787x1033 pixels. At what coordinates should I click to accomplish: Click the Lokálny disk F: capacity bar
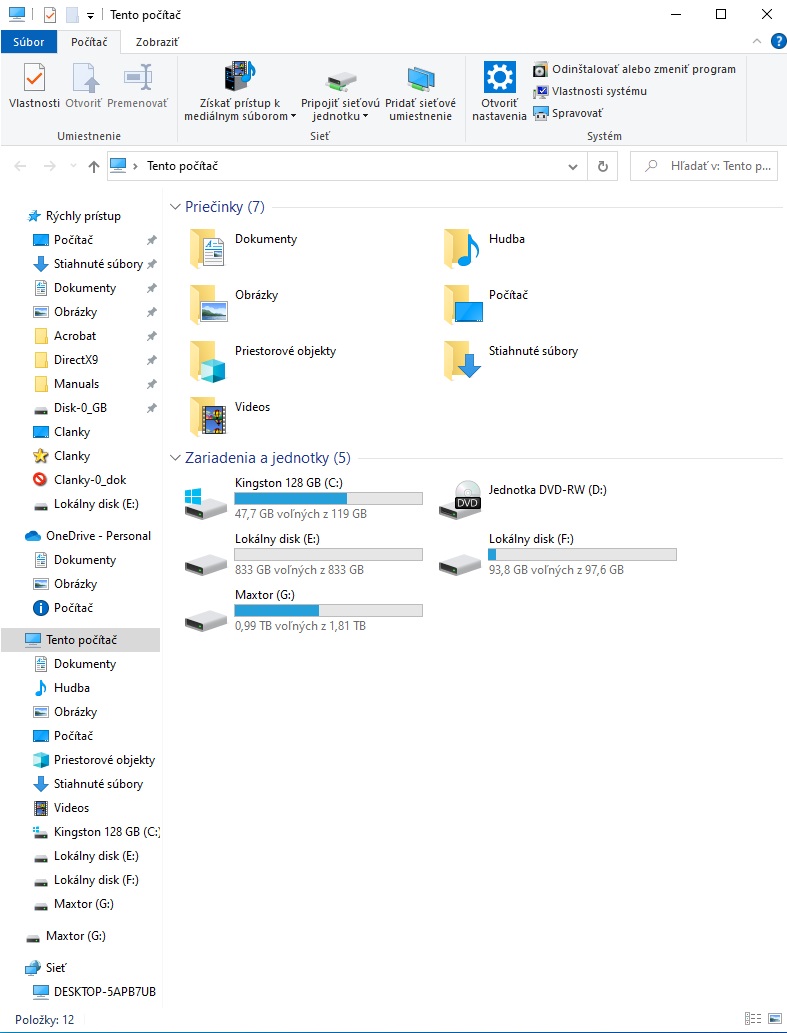582,555
